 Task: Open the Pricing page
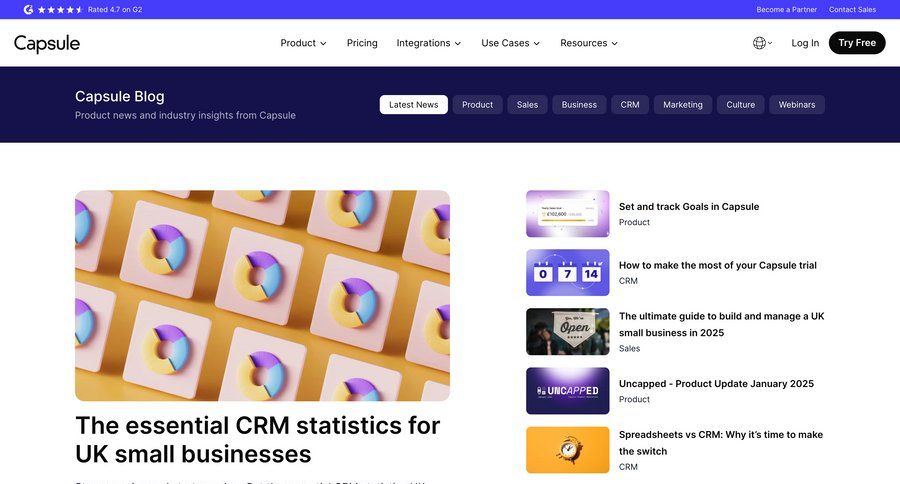click(x=362, y=43)
